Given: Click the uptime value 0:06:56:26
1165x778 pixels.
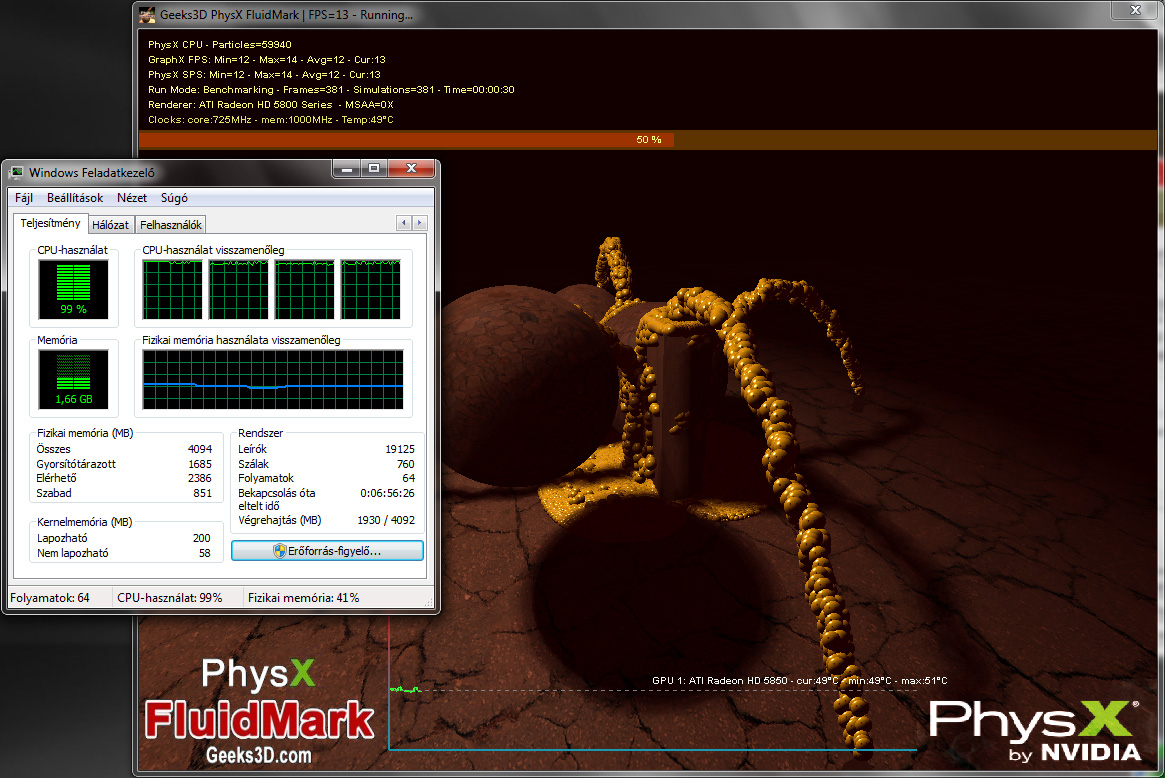Looking at the screenshot, I should pyautogui.click(x=387, y=493).
